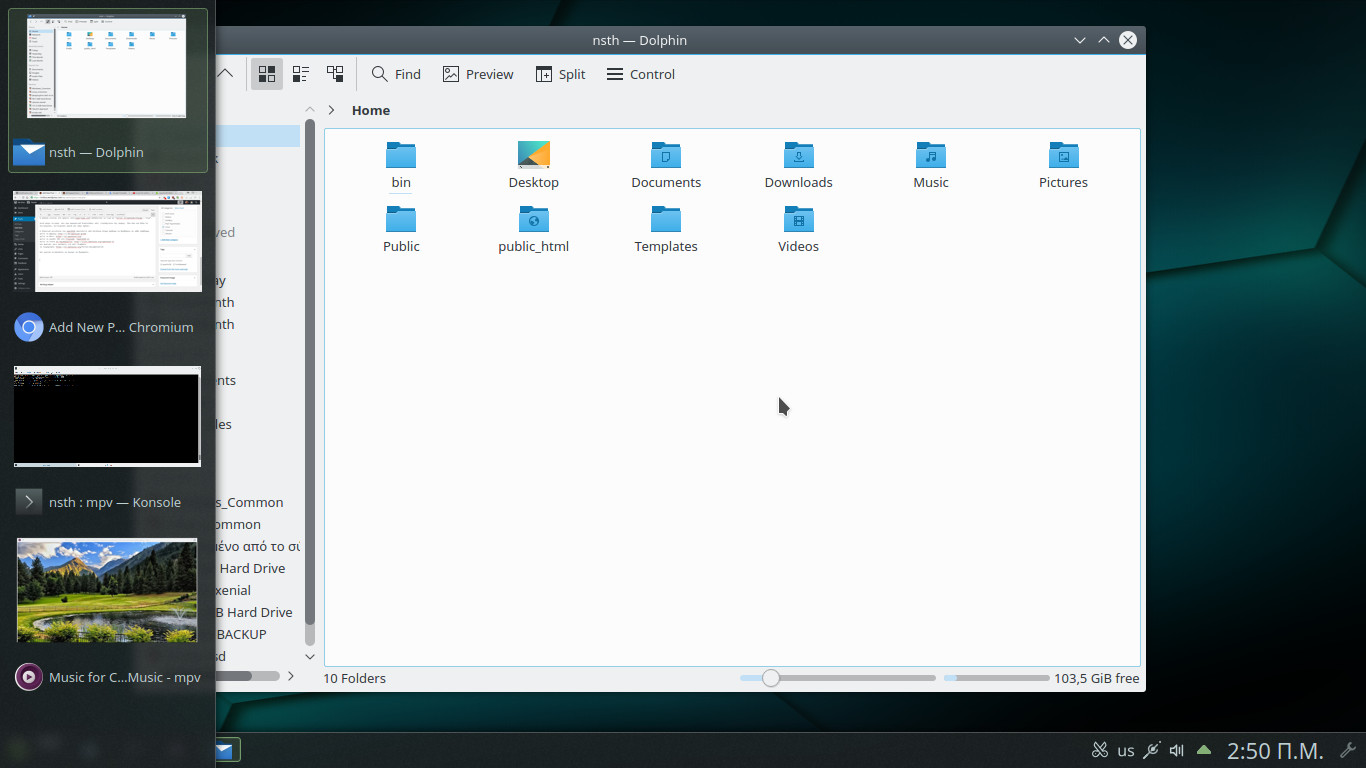Toggle the Split view
The height and width of the screenshot is (768, 1366).
pos(560,74)
